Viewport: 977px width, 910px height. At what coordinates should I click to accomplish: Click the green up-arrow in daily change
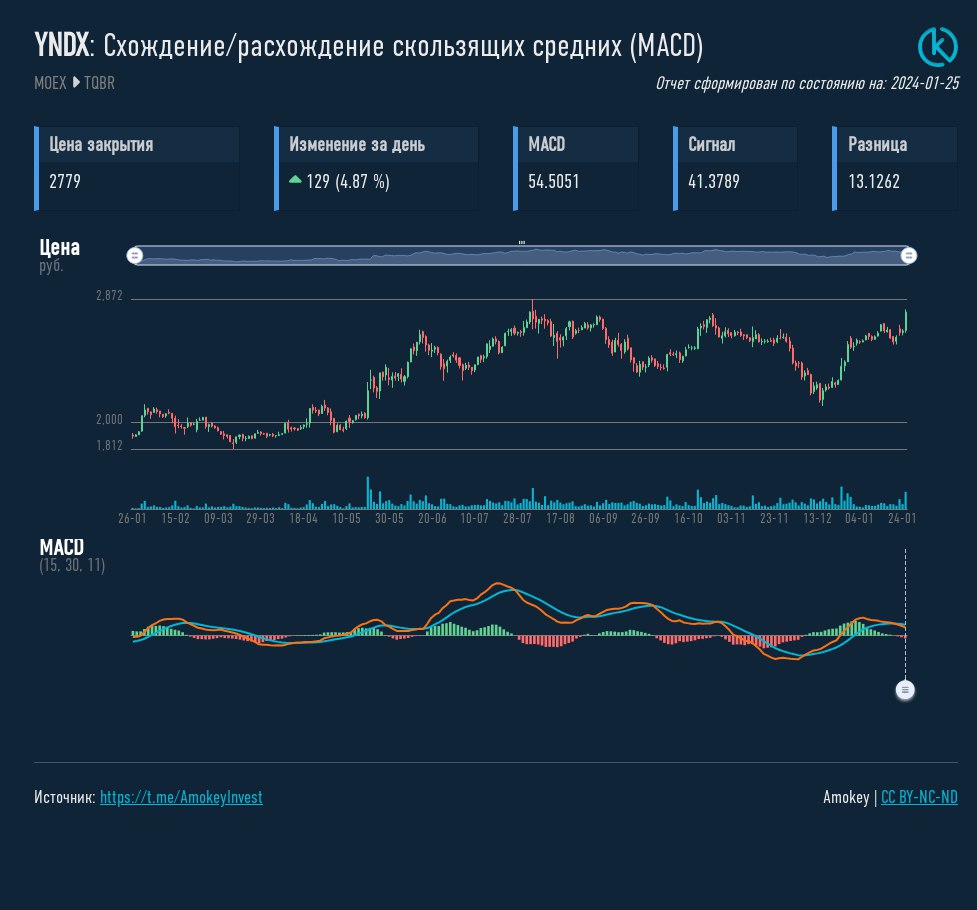tap(295, 180)
